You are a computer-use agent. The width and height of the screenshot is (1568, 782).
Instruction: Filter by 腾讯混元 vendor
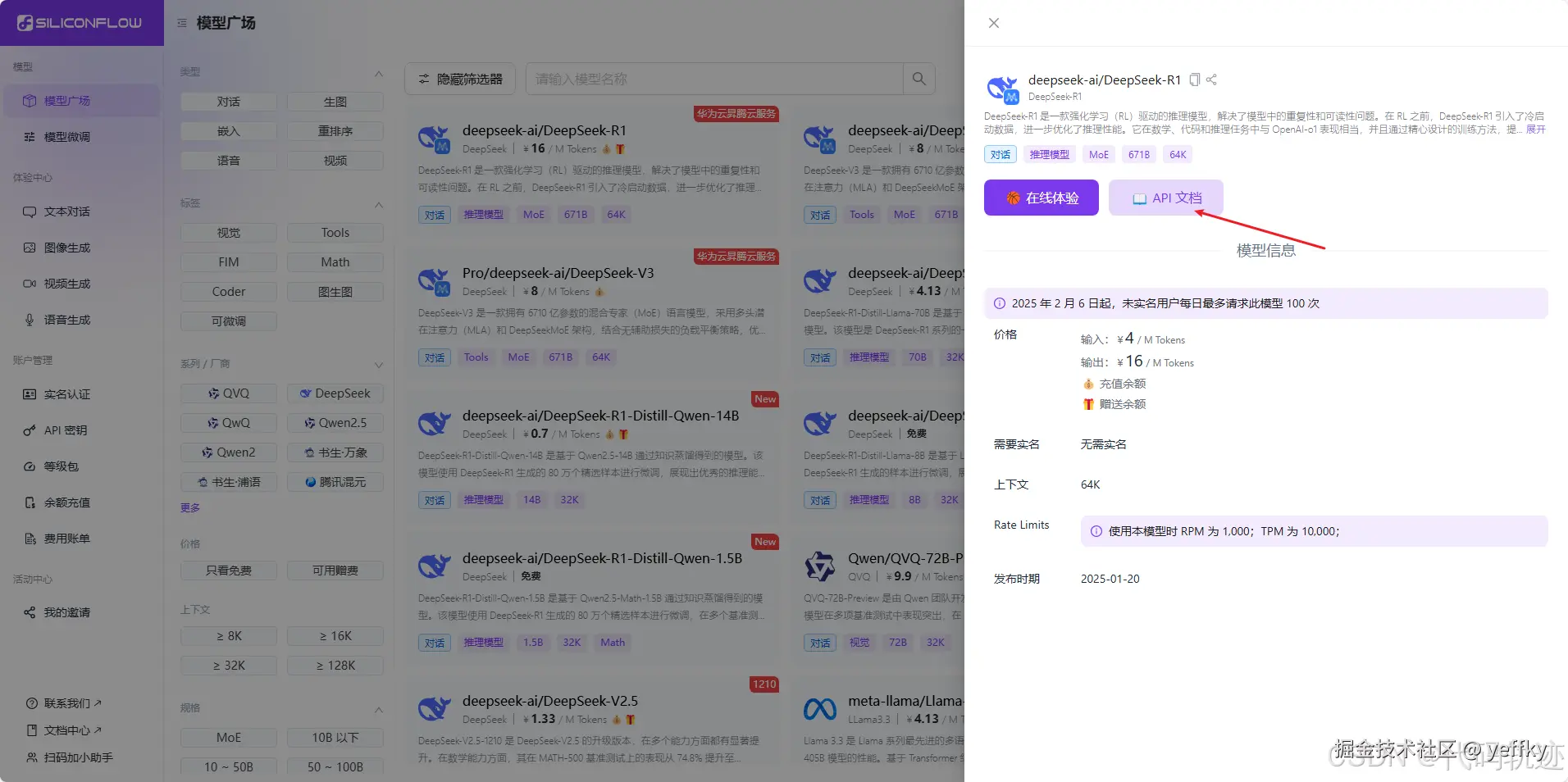coord(335,482)
